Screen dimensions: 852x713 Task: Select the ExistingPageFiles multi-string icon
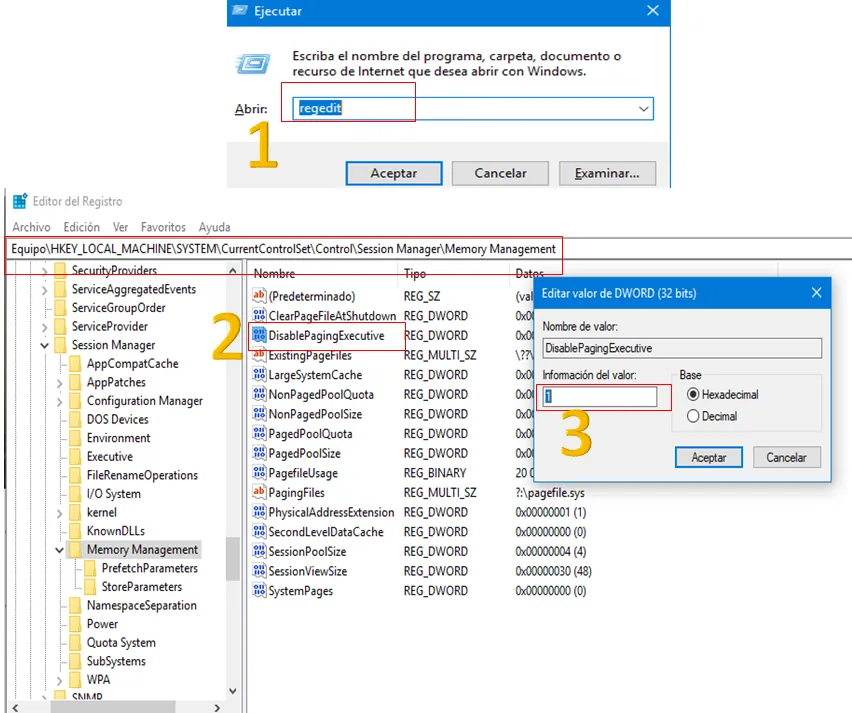click(259, 355)
